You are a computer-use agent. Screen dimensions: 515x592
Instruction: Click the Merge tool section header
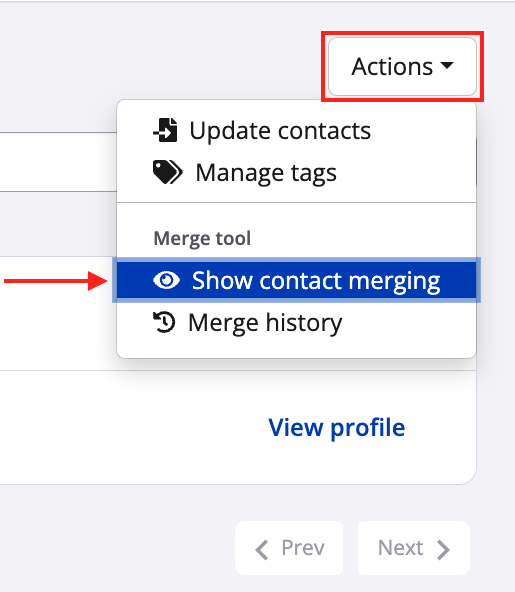click(202, 239)
